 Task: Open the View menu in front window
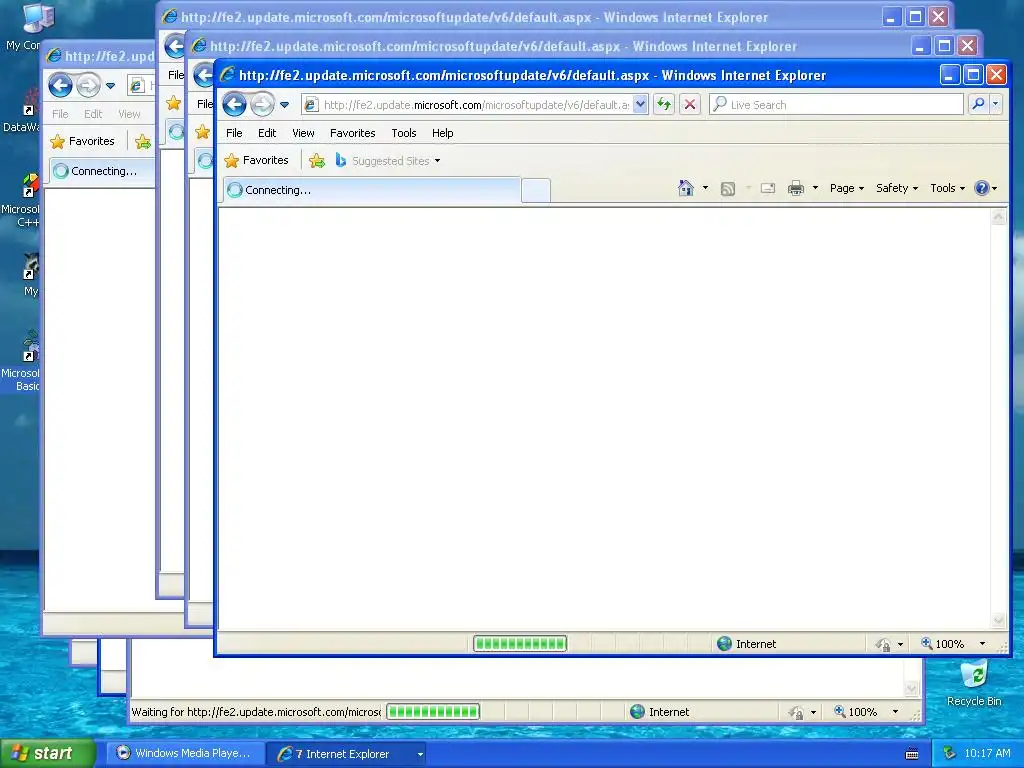pos(303,133)
